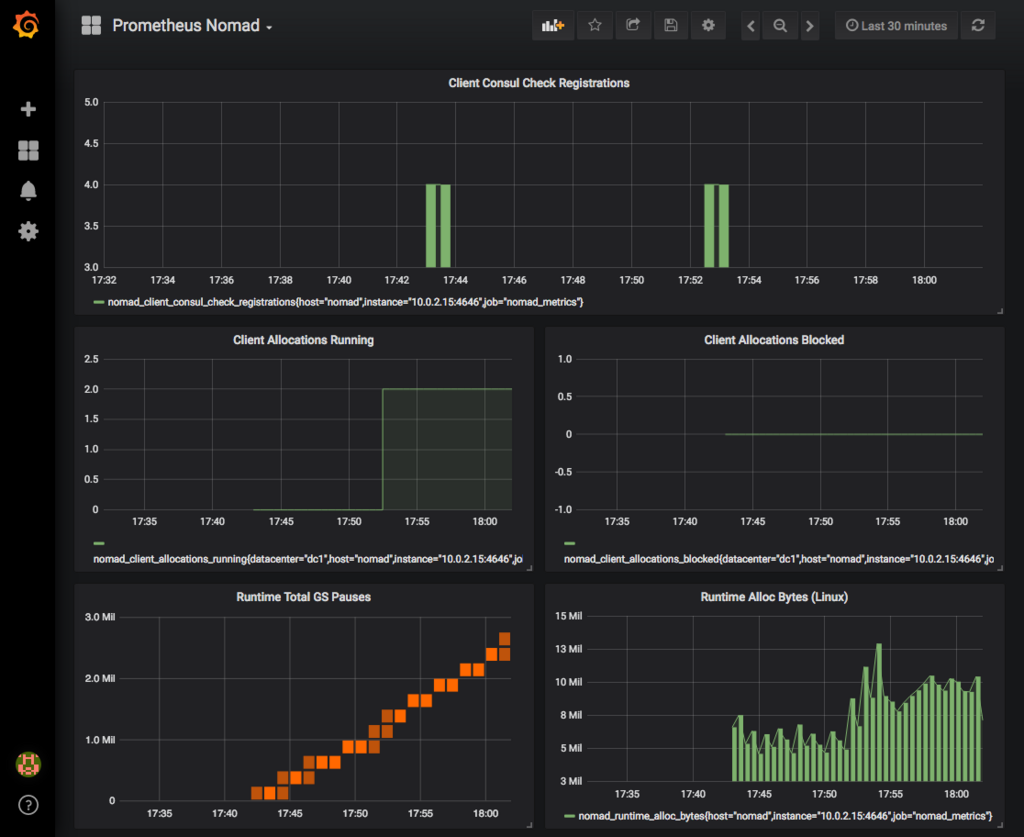
Task: Click resize handle of Consul Check Registrations panel
Action: [x=1000, y=311]
